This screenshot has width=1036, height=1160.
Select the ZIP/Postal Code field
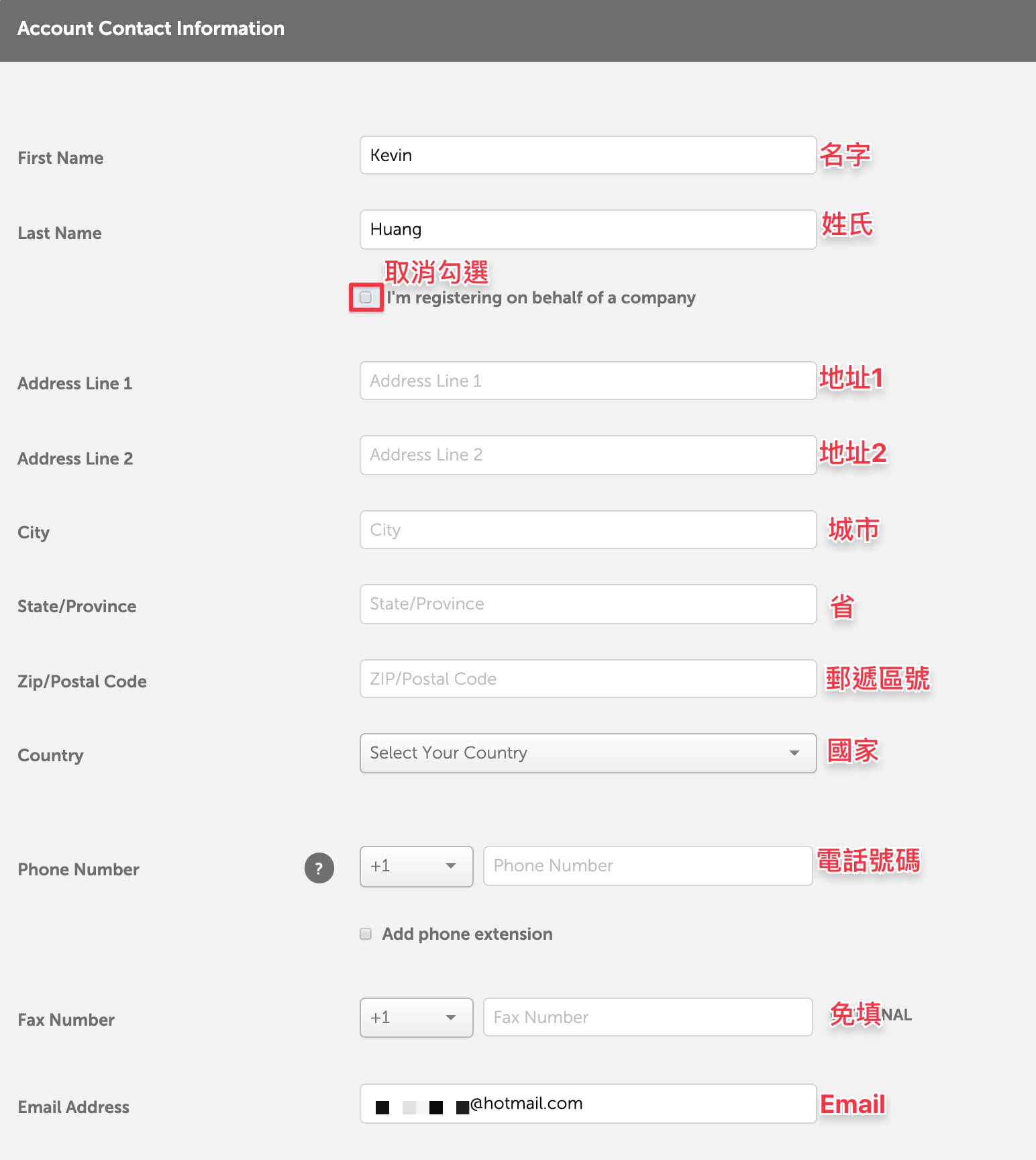[x=588, y=679]
